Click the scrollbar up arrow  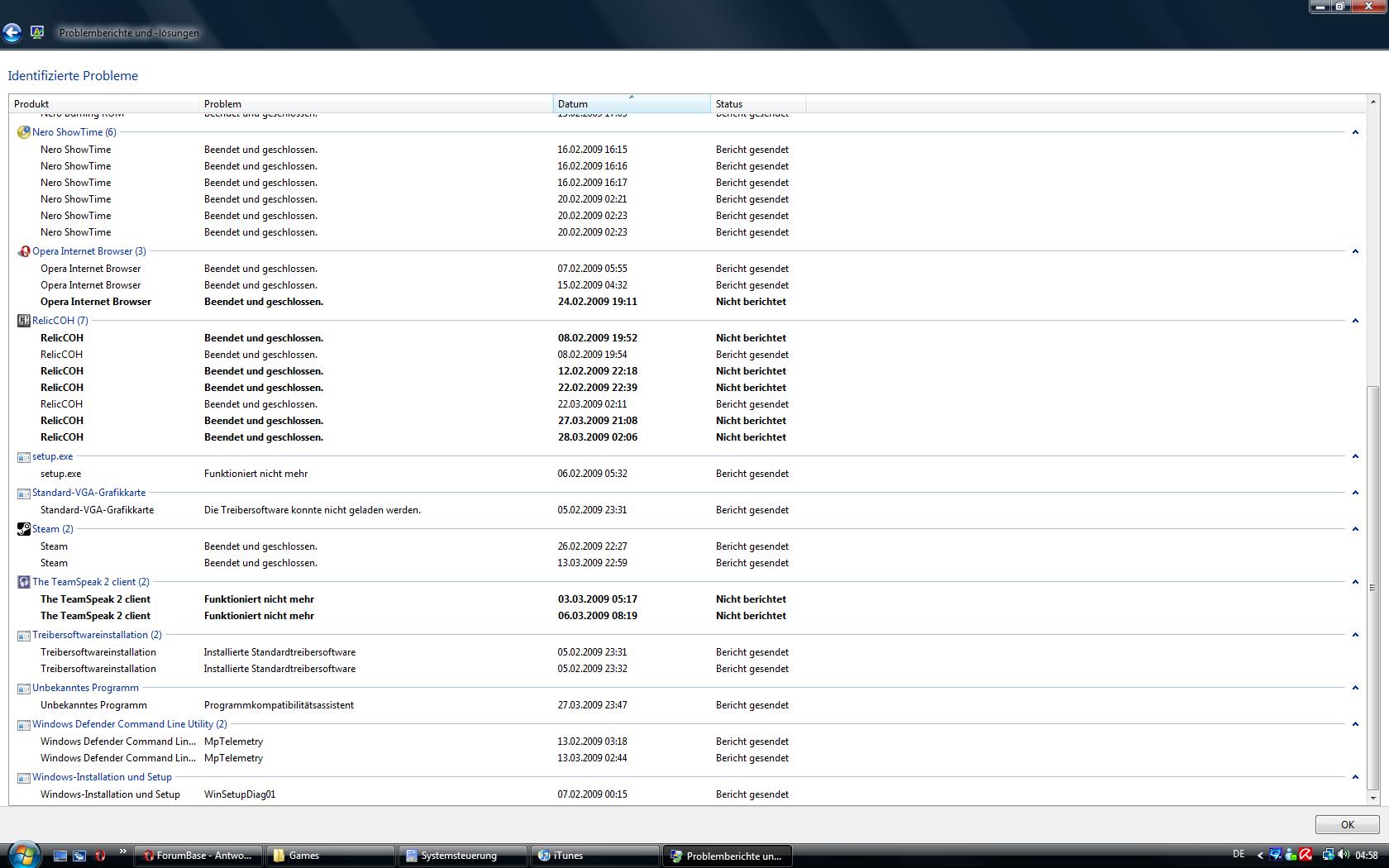point(1372,103)
